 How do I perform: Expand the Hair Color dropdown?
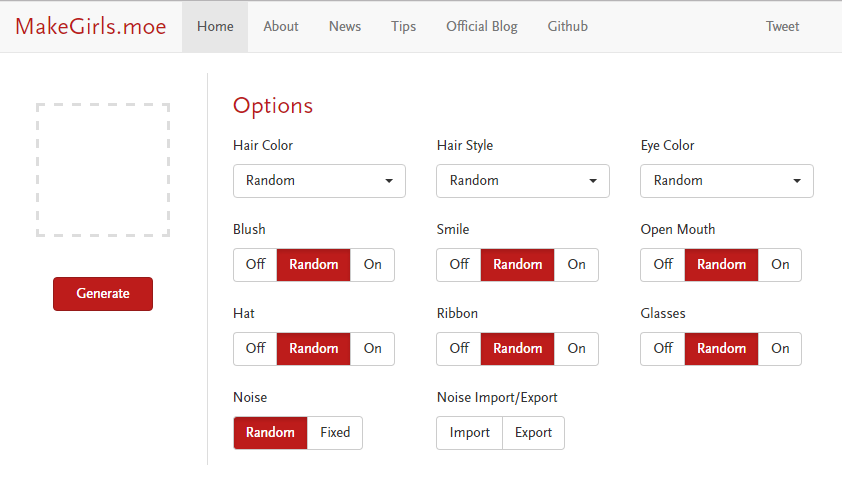pyautogui.click(x=319, y=181)
